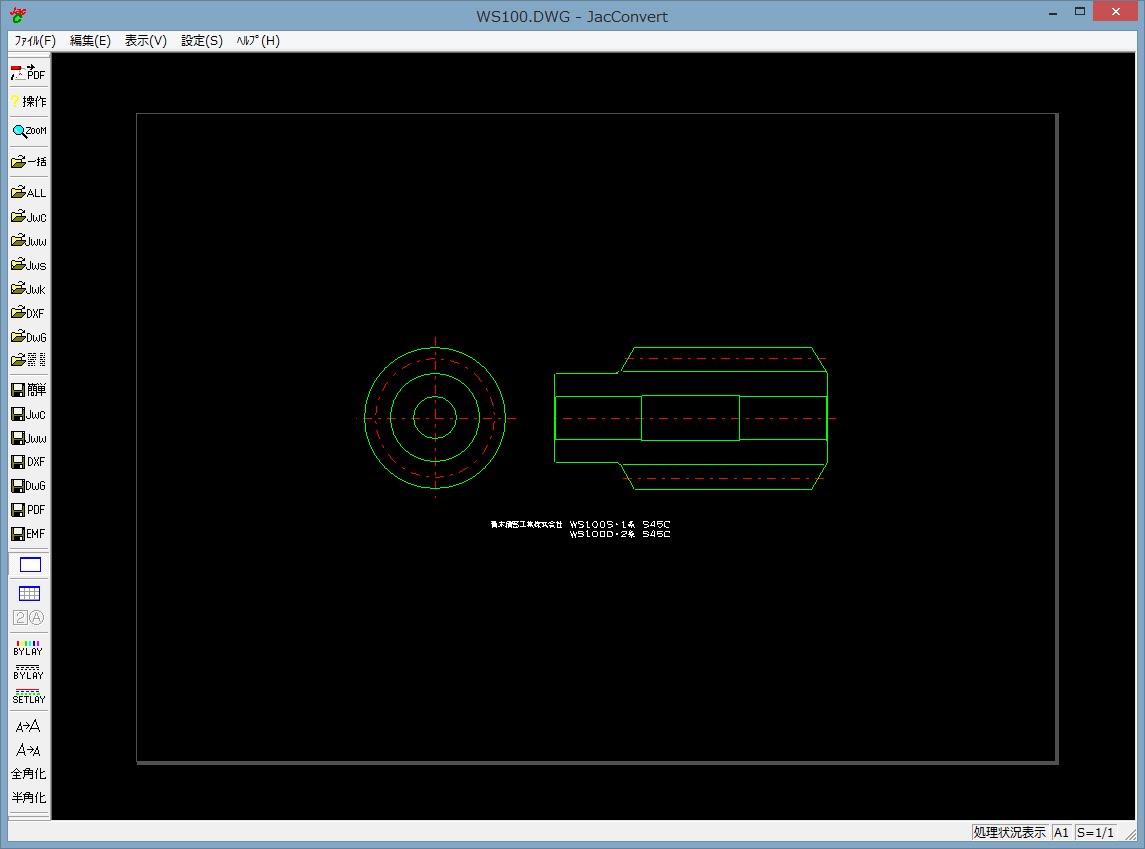Open the ファイル(F) menu
The height and width of the screenshot is (849, 1145).
35,41
